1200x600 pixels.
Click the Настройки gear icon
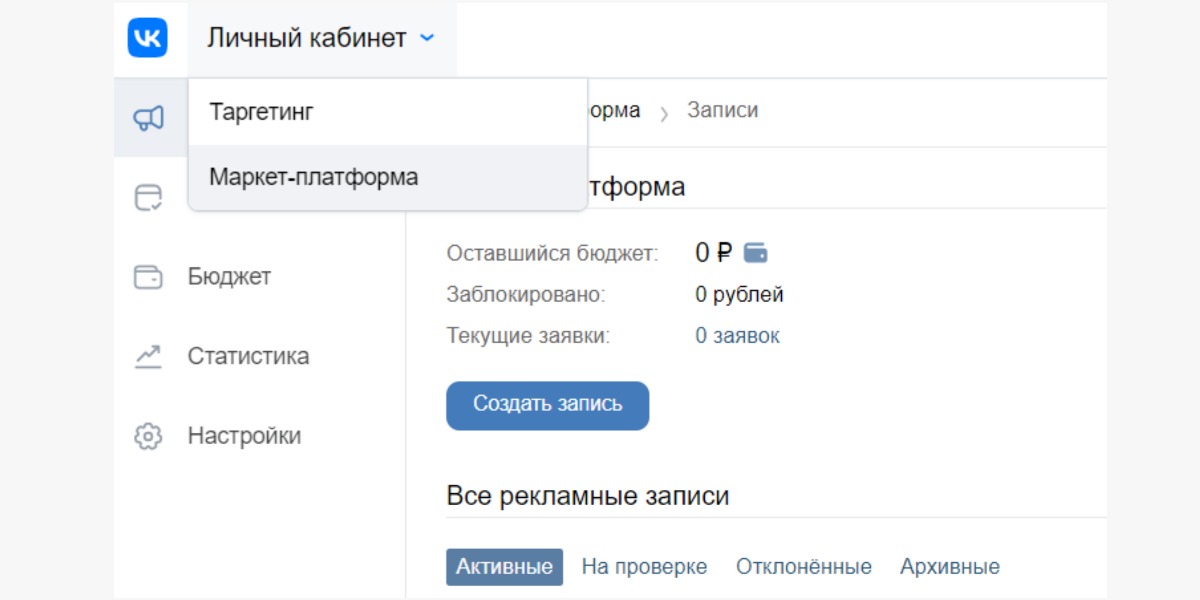point(148,436)
